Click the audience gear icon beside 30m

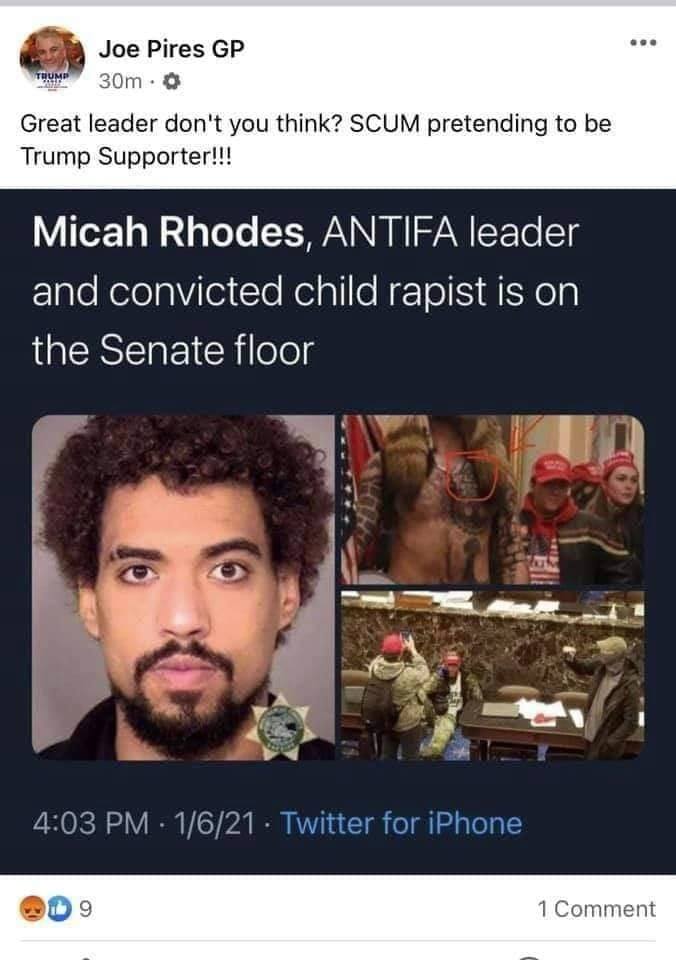tap(173, 81)
